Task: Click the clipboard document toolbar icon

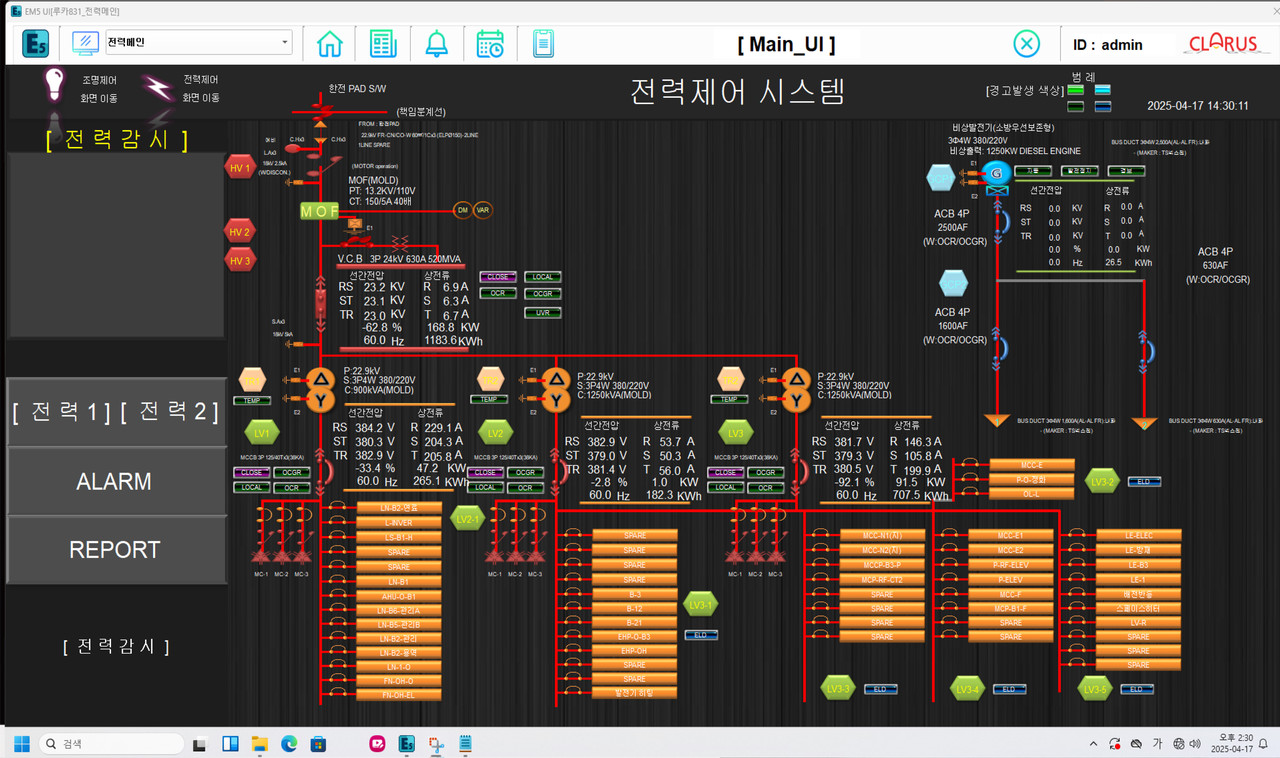Action: 542,44
